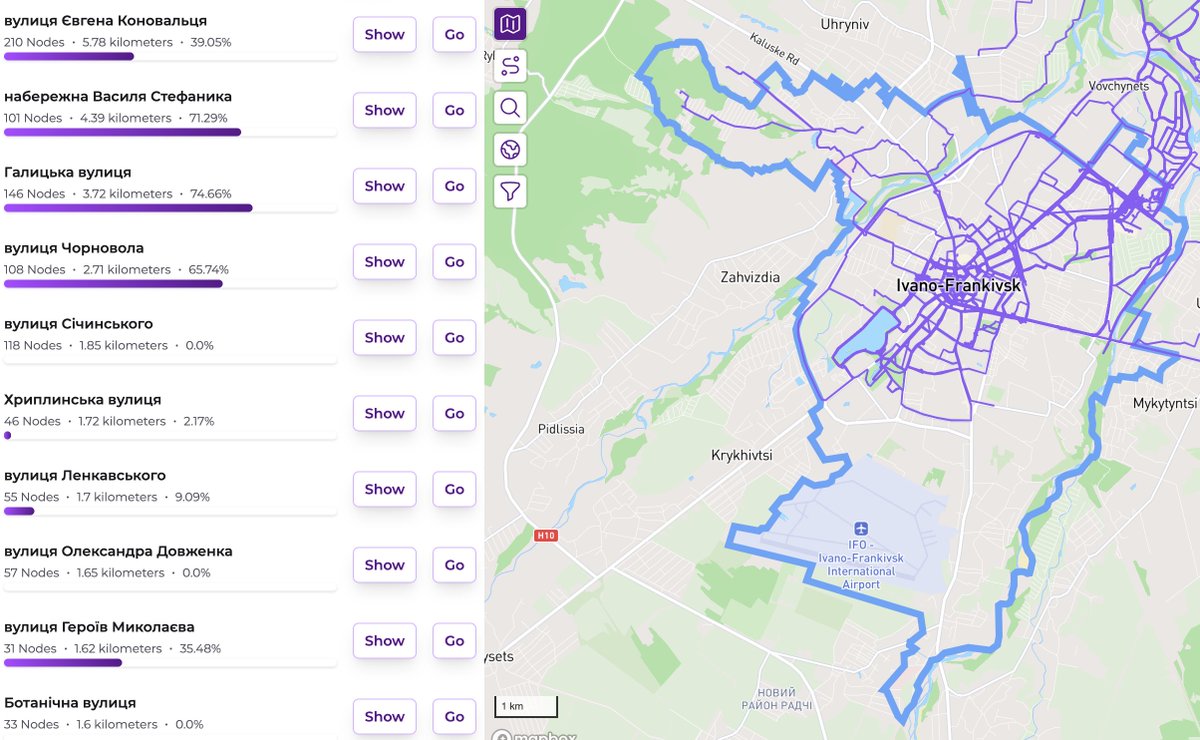Go to набережна Василя Стефаника
The height and width of the screenshot is (740, 1200).
454,110
